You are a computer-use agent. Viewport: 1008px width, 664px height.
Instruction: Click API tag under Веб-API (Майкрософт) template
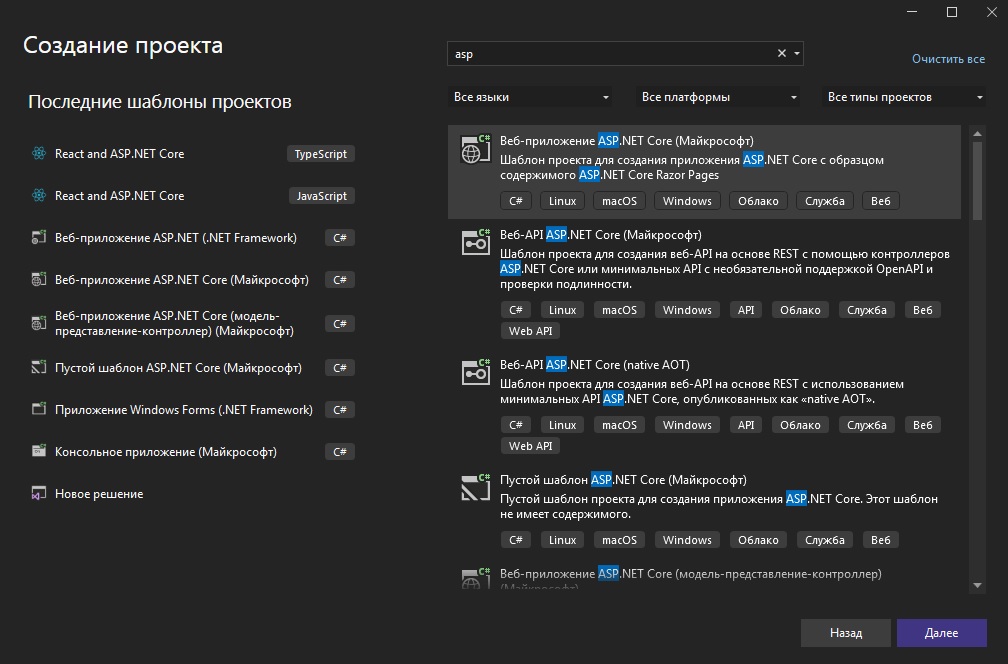click(x=746, y=310)
